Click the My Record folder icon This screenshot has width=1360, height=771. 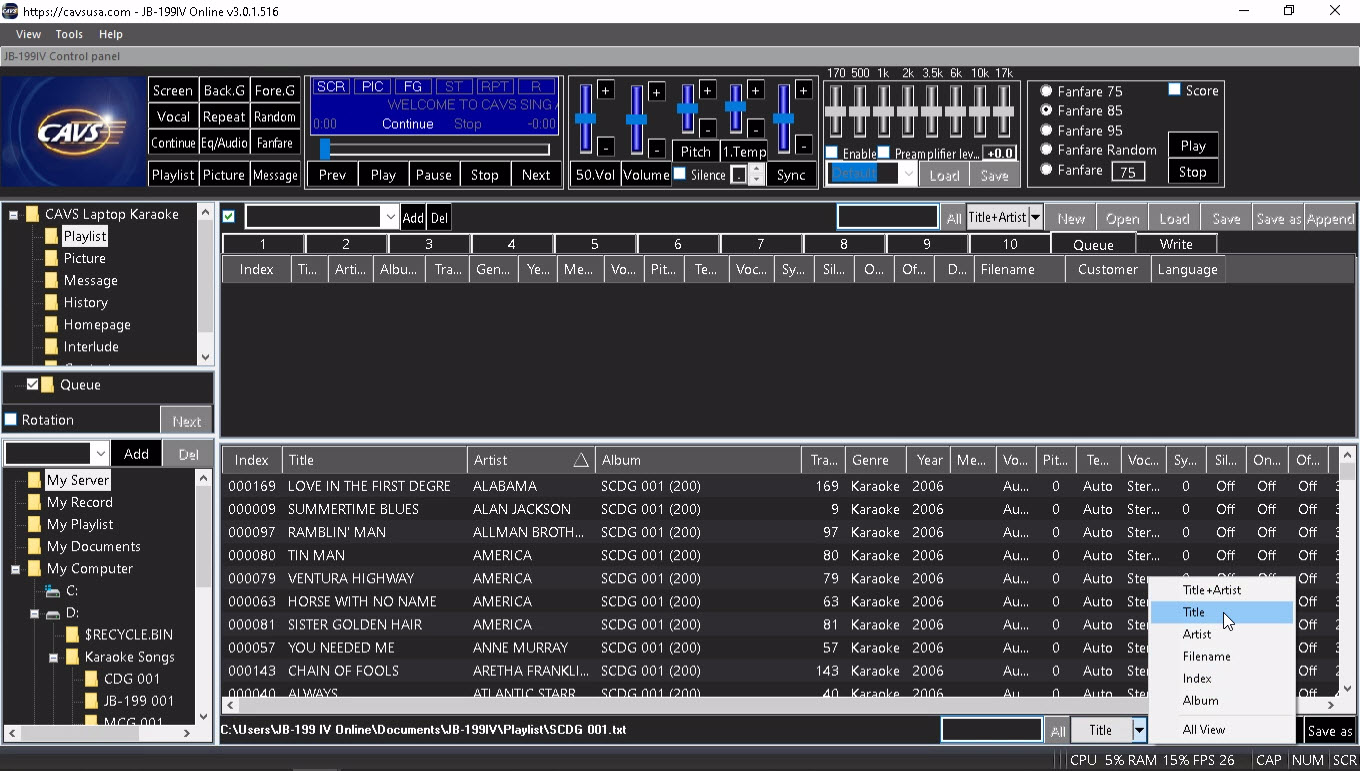point(35,502)
